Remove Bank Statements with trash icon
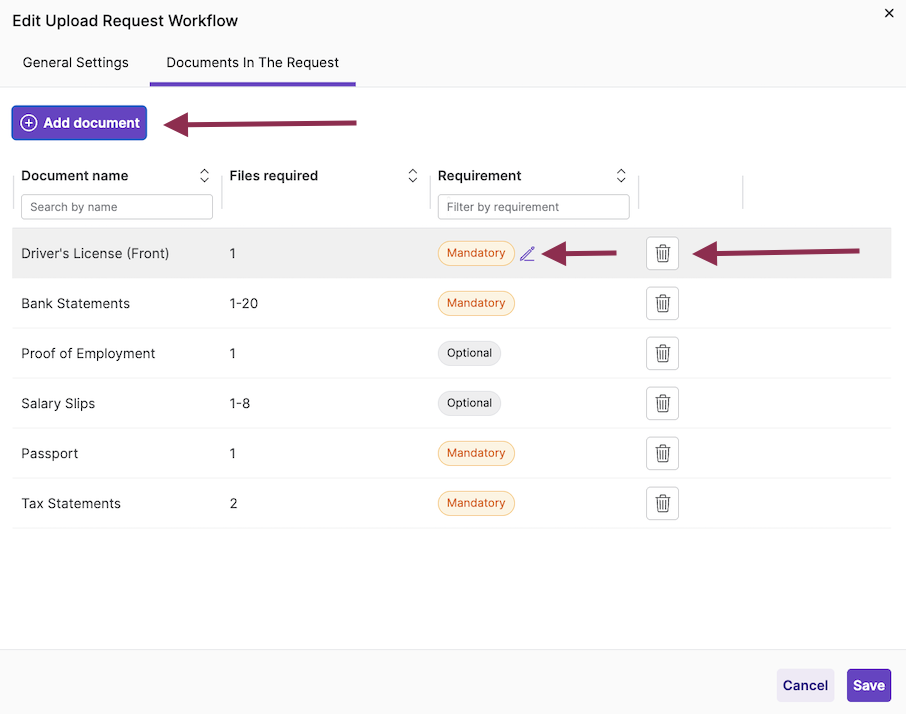This screenshot has width=906, height=714. click(662, 303)
